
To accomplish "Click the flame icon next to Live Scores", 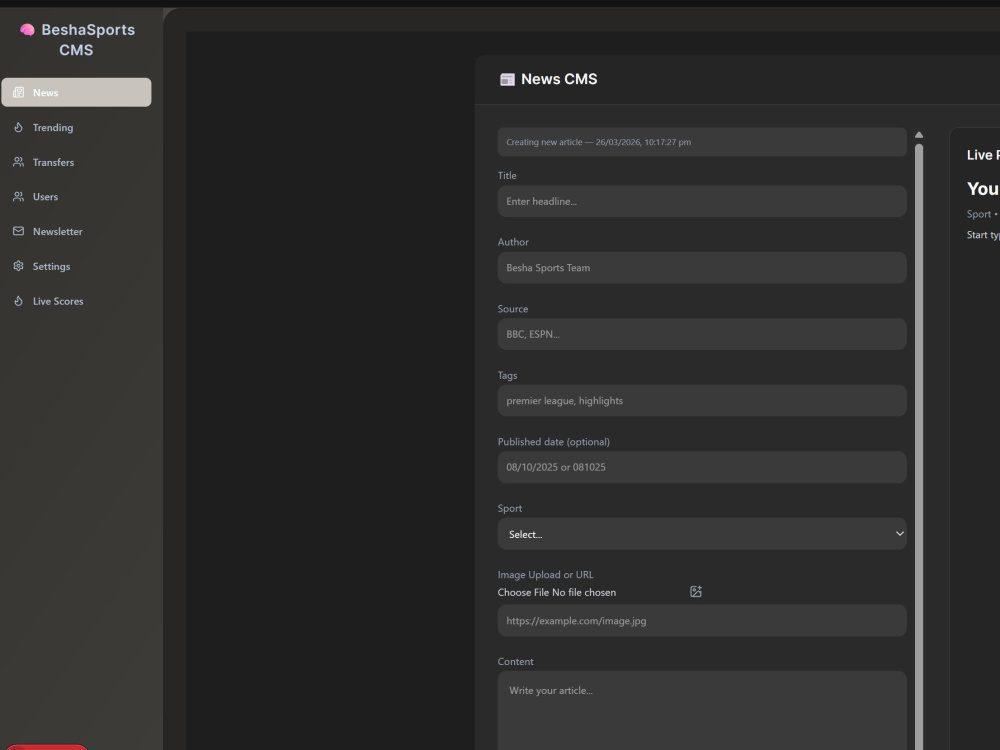I will (x=18, y=301).
